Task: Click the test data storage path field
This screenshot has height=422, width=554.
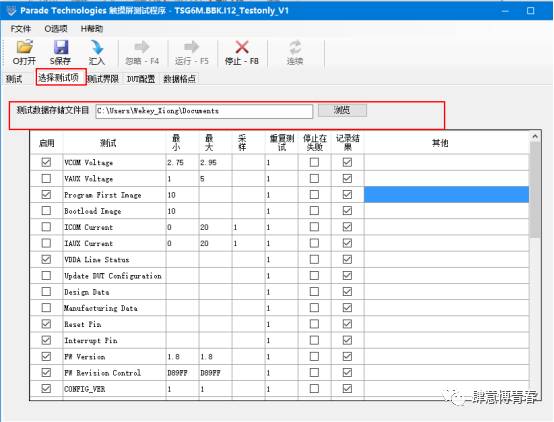Action: click(204, 111)
